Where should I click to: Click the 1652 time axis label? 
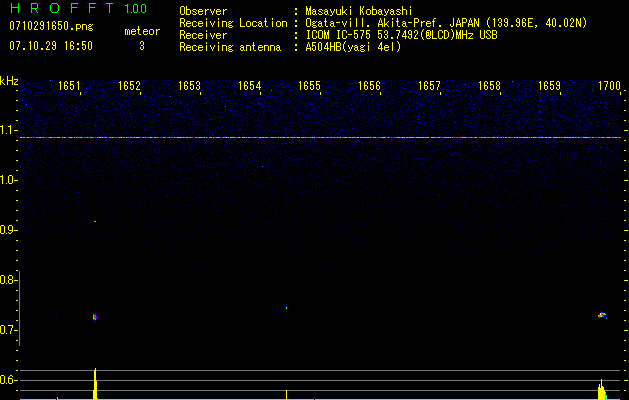coord(130,86)
